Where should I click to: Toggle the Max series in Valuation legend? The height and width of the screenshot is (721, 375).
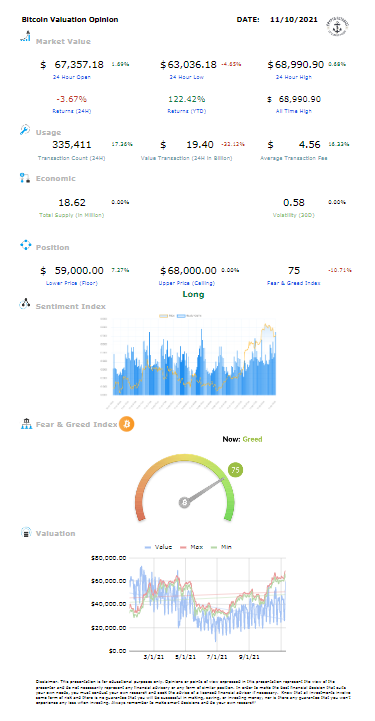(191, 547)
